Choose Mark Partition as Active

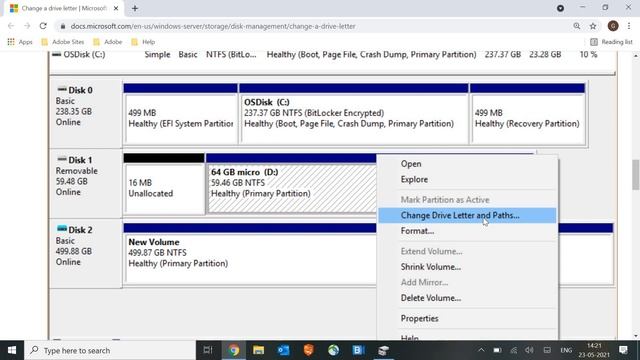point(467,200)
